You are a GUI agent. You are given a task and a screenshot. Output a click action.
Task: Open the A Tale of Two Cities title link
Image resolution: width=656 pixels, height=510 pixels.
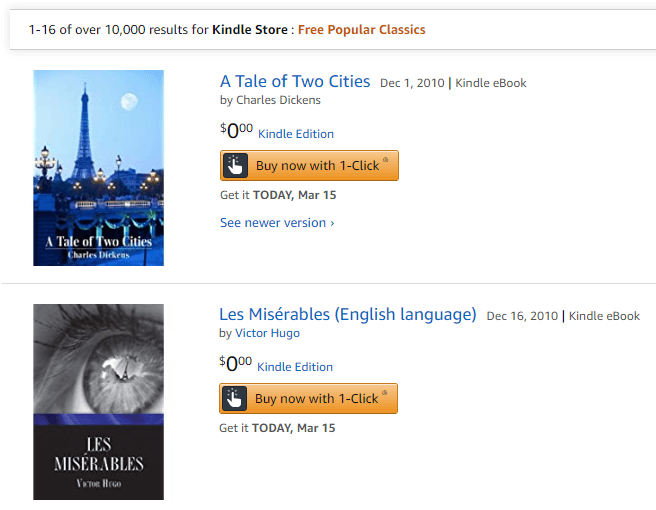coord(295,81)
